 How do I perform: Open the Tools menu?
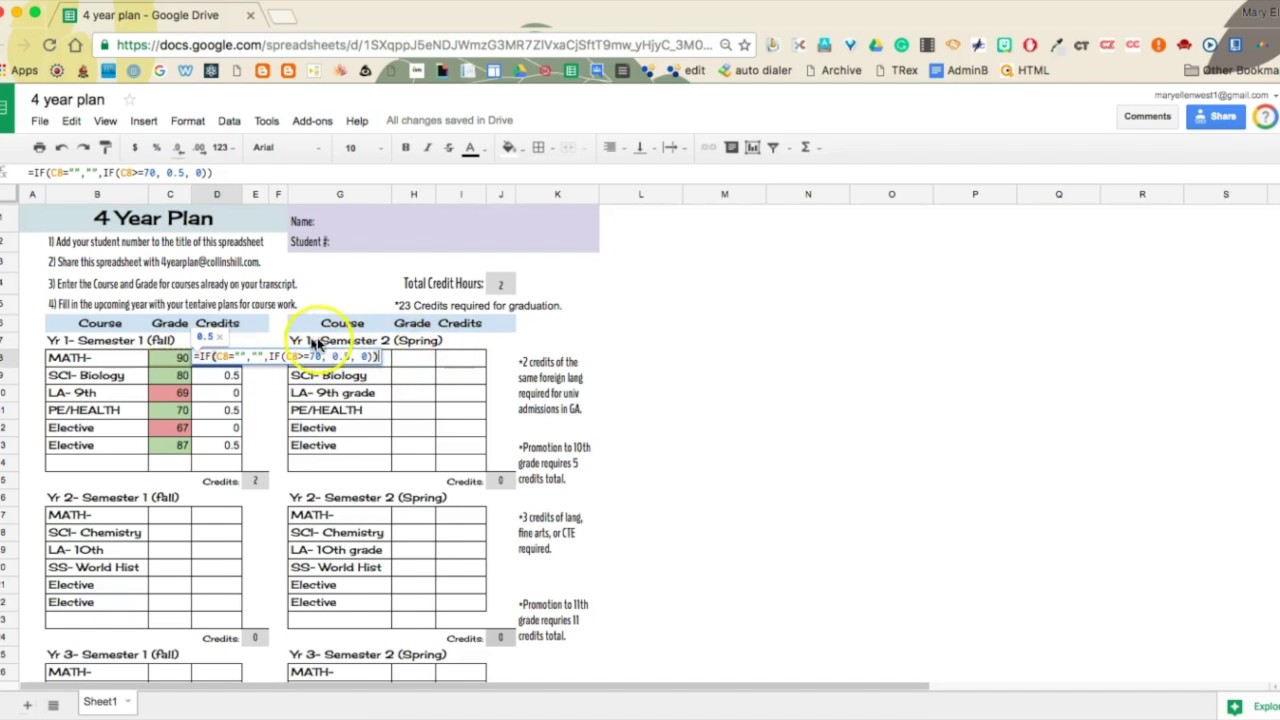click(x=266, y=121)
